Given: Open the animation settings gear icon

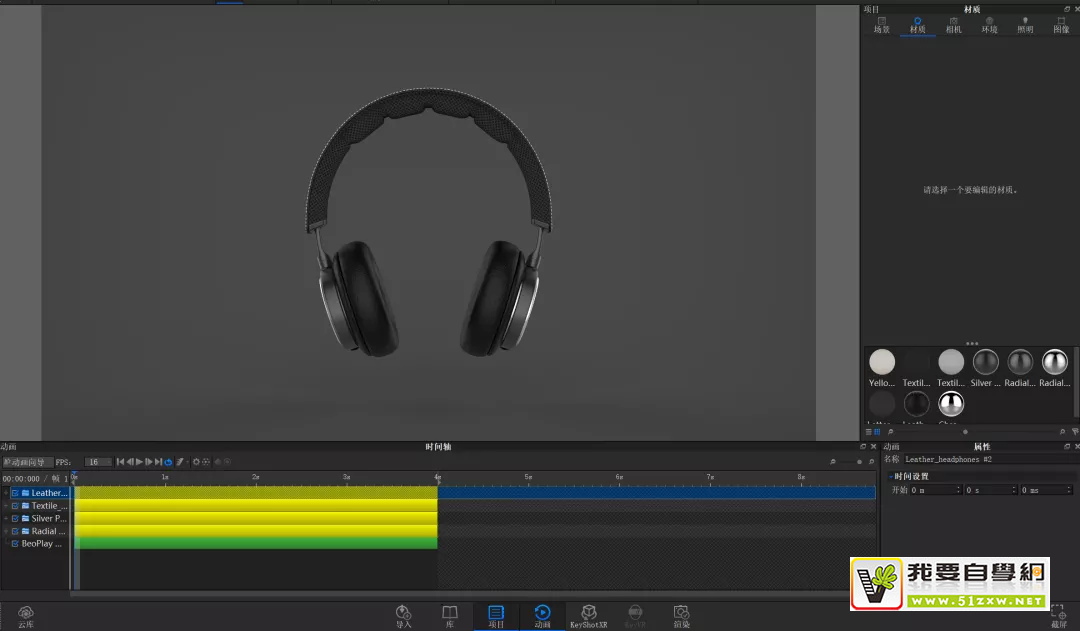Looking at the screenshot, I should [197, 461].
